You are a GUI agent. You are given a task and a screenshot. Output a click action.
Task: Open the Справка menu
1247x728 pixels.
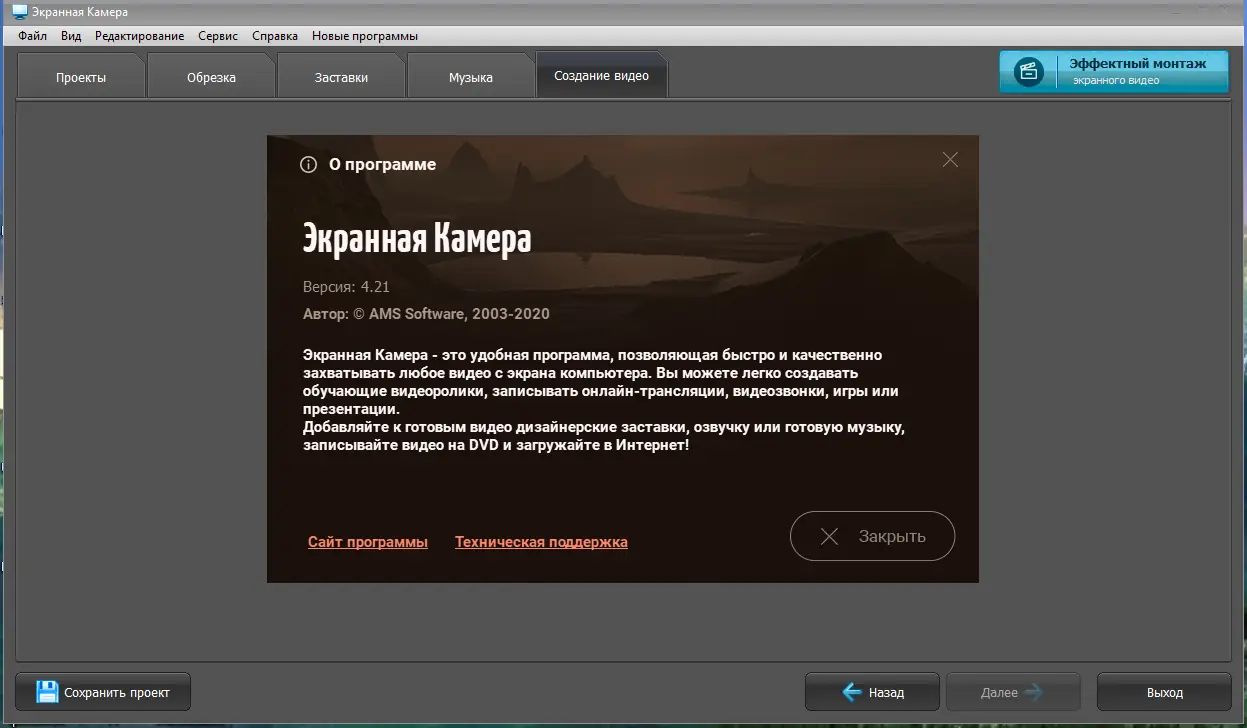click(274, 35)
